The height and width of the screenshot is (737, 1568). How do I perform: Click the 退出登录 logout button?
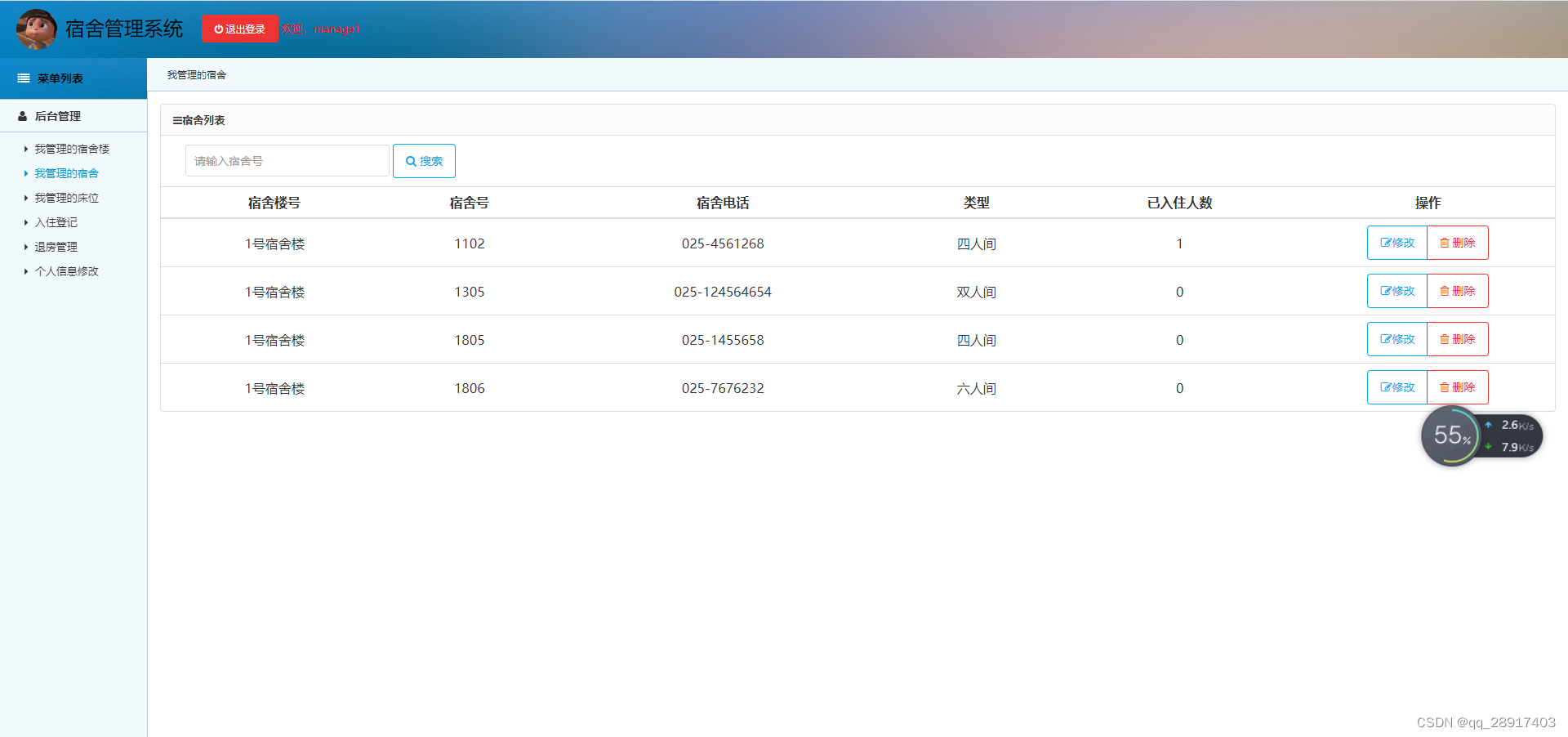pyautogui.click(x=240, y=29)
